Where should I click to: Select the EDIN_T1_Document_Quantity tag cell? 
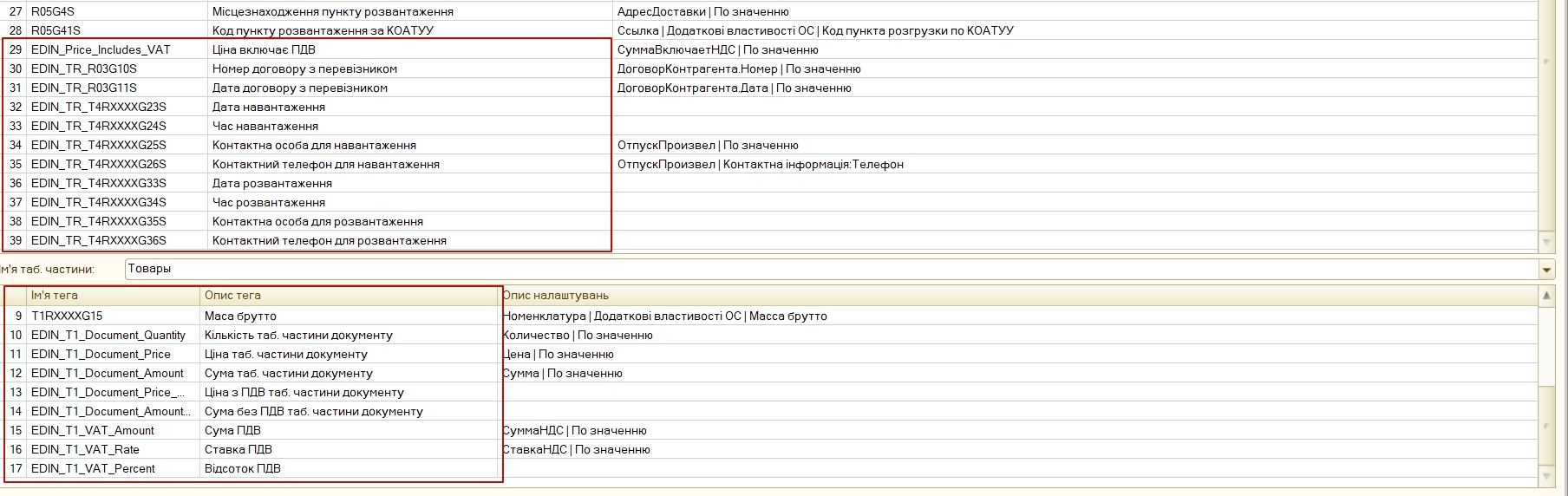point(114,335)
